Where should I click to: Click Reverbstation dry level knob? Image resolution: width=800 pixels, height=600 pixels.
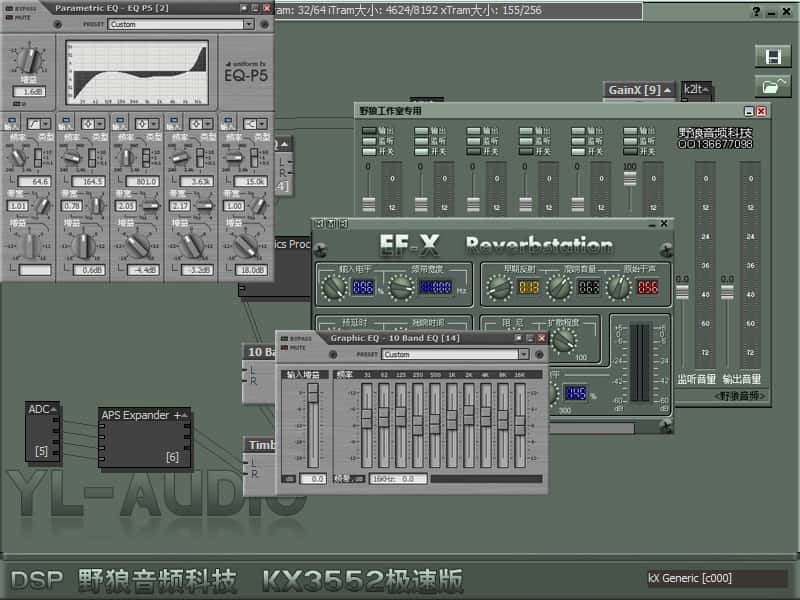point(618,287)
